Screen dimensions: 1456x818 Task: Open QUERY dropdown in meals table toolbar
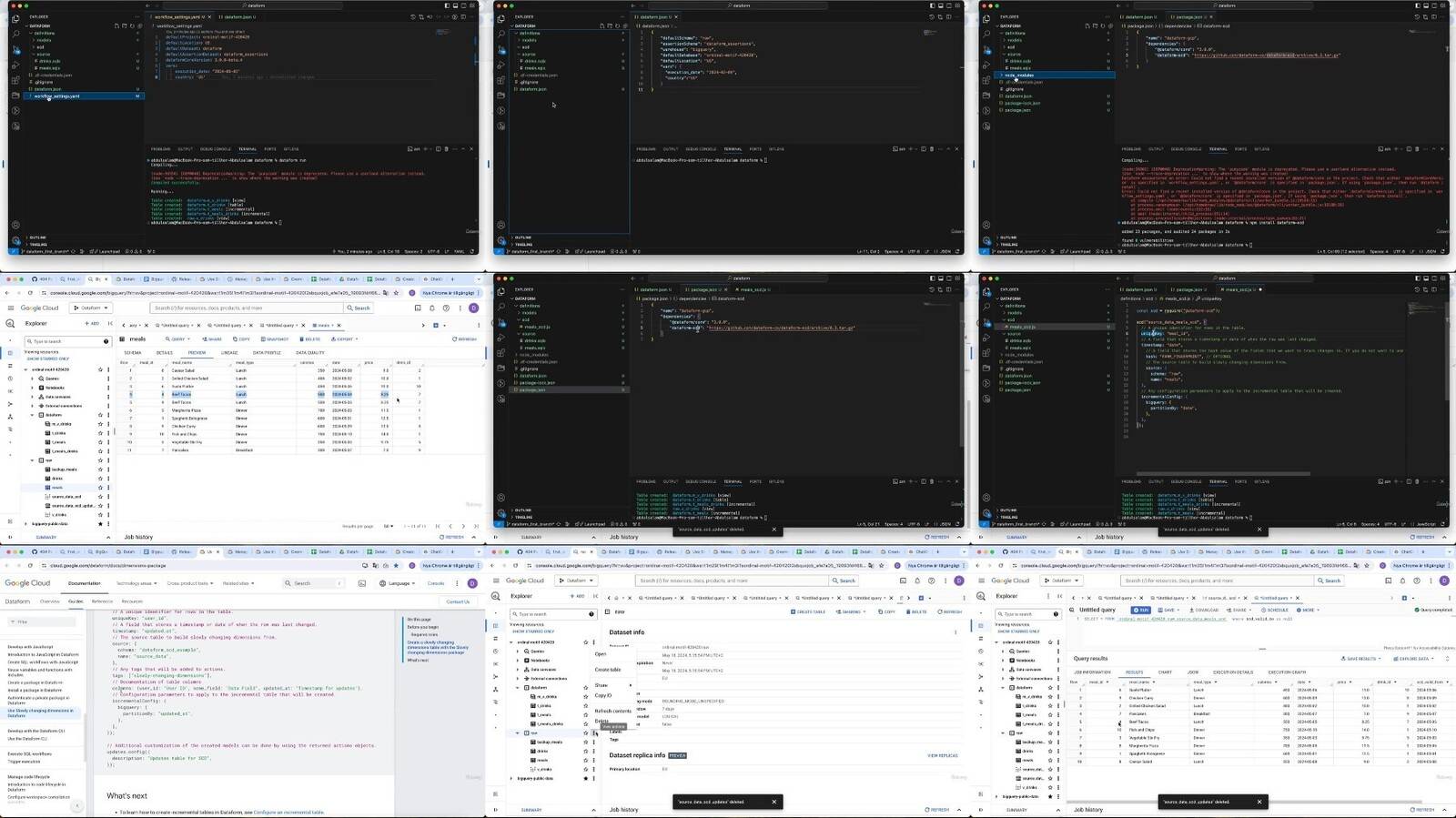(178, 338)
